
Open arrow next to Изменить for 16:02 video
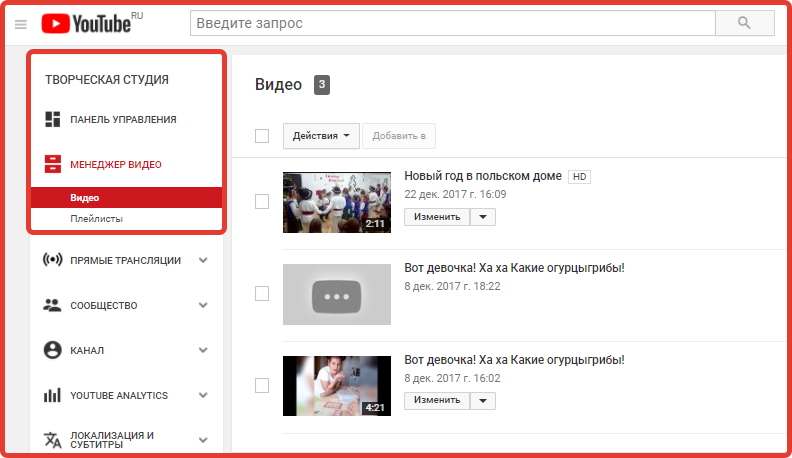coord(483,400)
